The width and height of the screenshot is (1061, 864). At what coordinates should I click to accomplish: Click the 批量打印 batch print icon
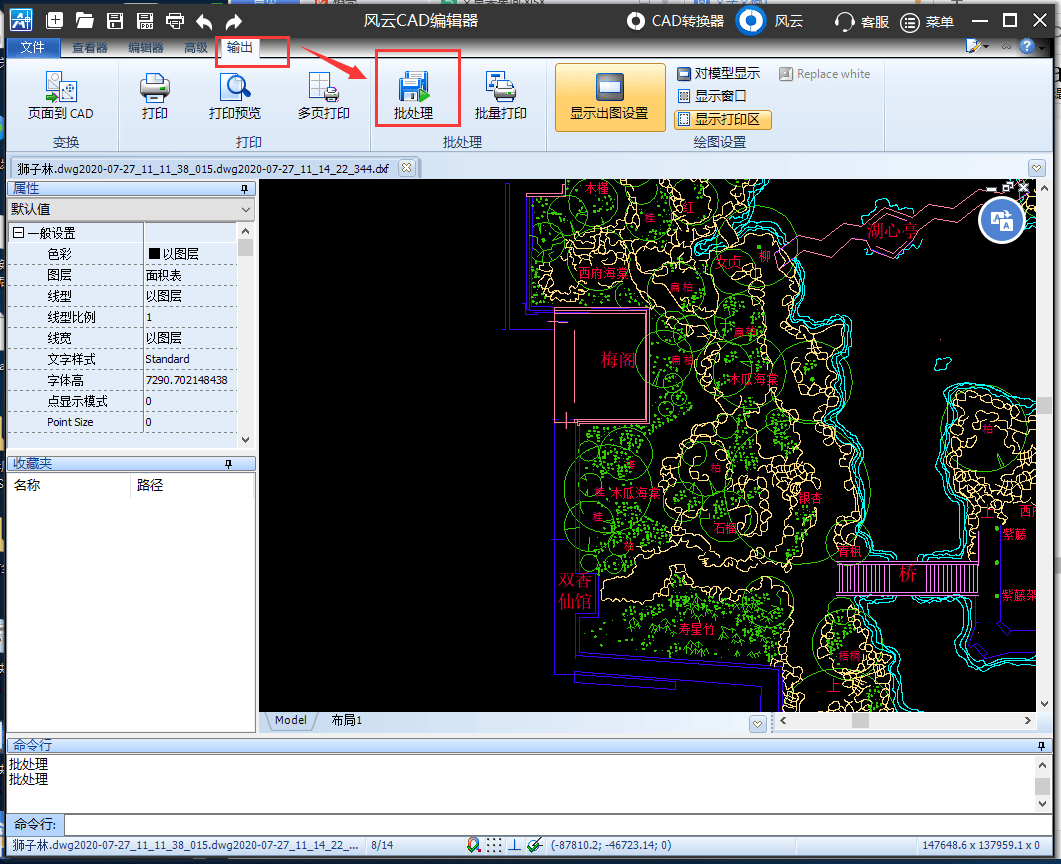click(x=500, y=88)
